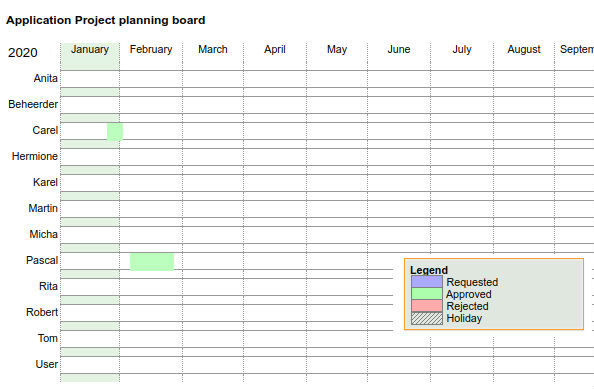Select the February month header
Viewport: 594px width, 389px height.
(x=151, y=50)
